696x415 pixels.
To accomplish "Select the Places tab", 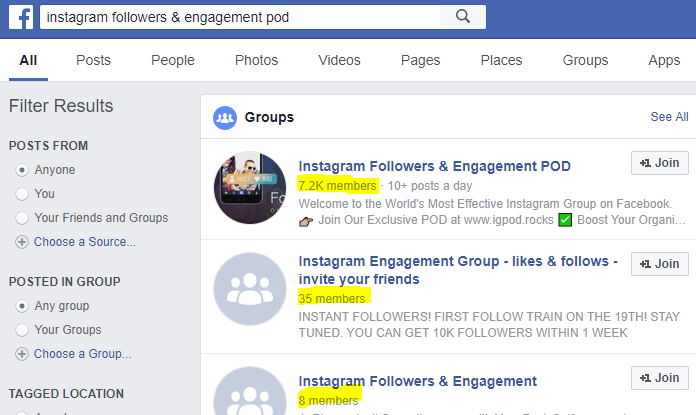I will click(501, 60).
